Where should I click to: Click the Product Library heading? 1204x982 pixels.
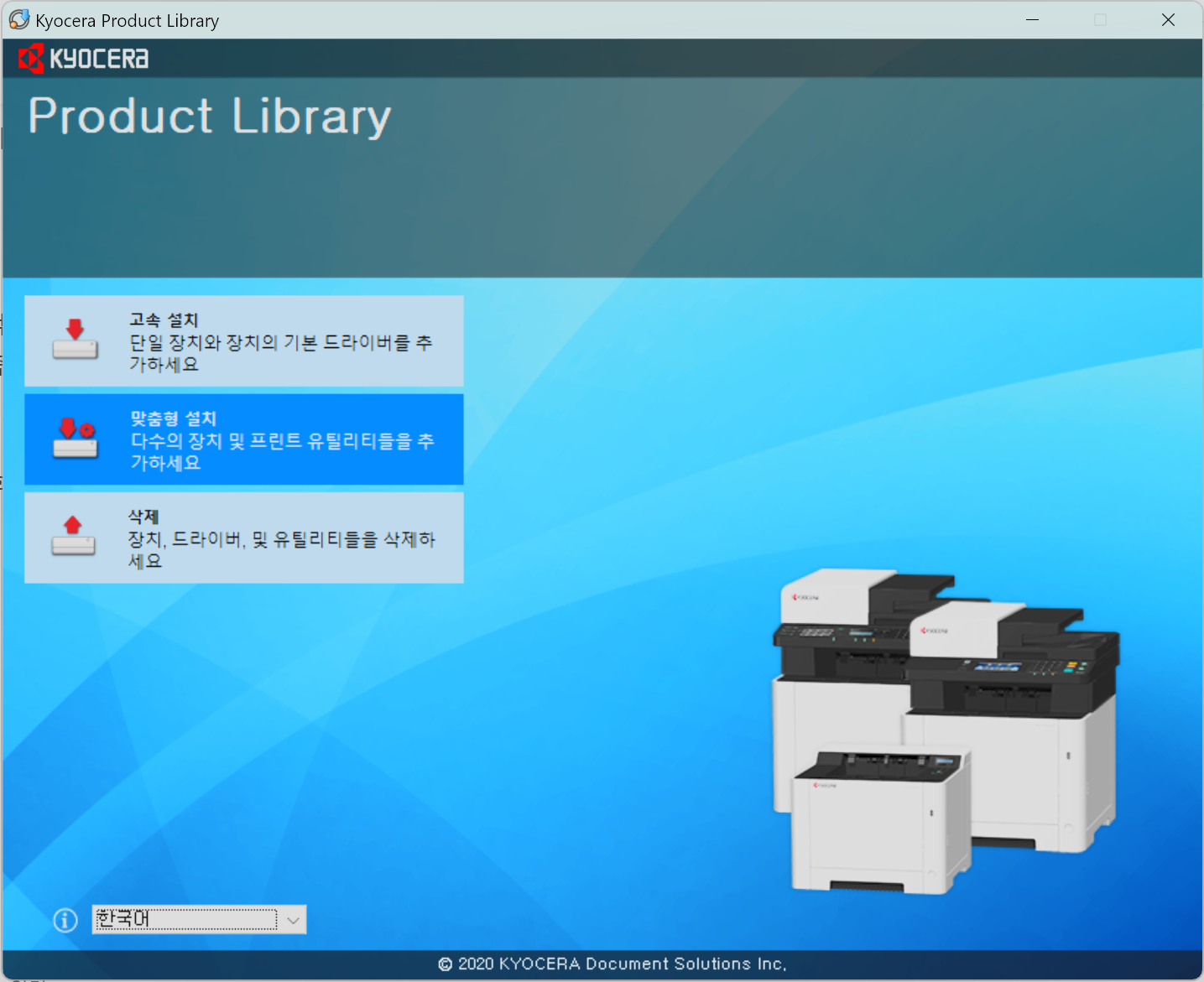210,116
